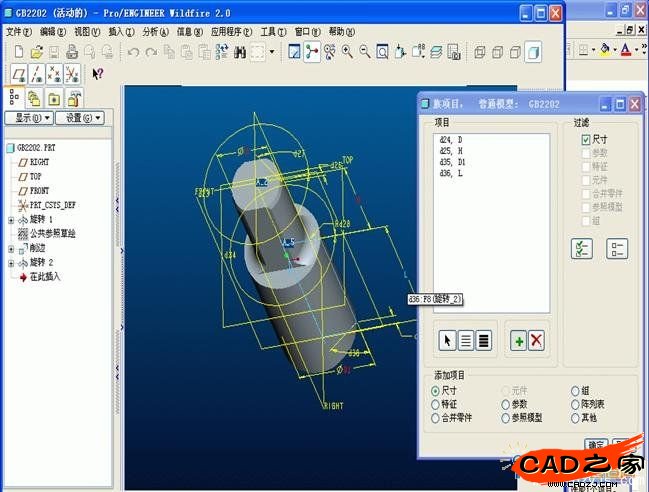The width and height of the screenshot is (649, 492).
Task: Click the green plus add item button
Action: pyautogui.click(x=518, y=340)
